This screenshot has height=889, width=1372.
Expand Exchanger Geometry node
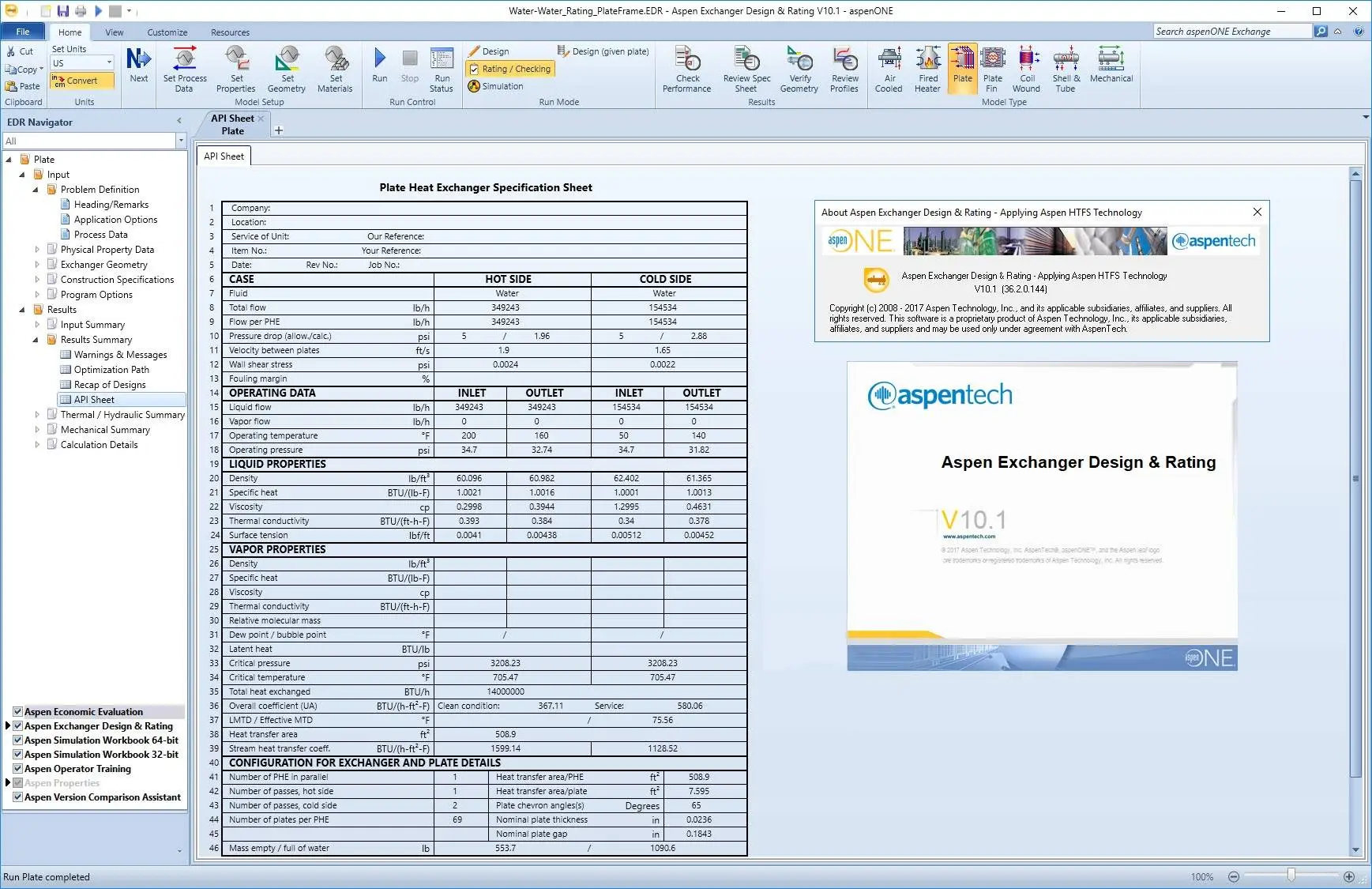point(37,265)
